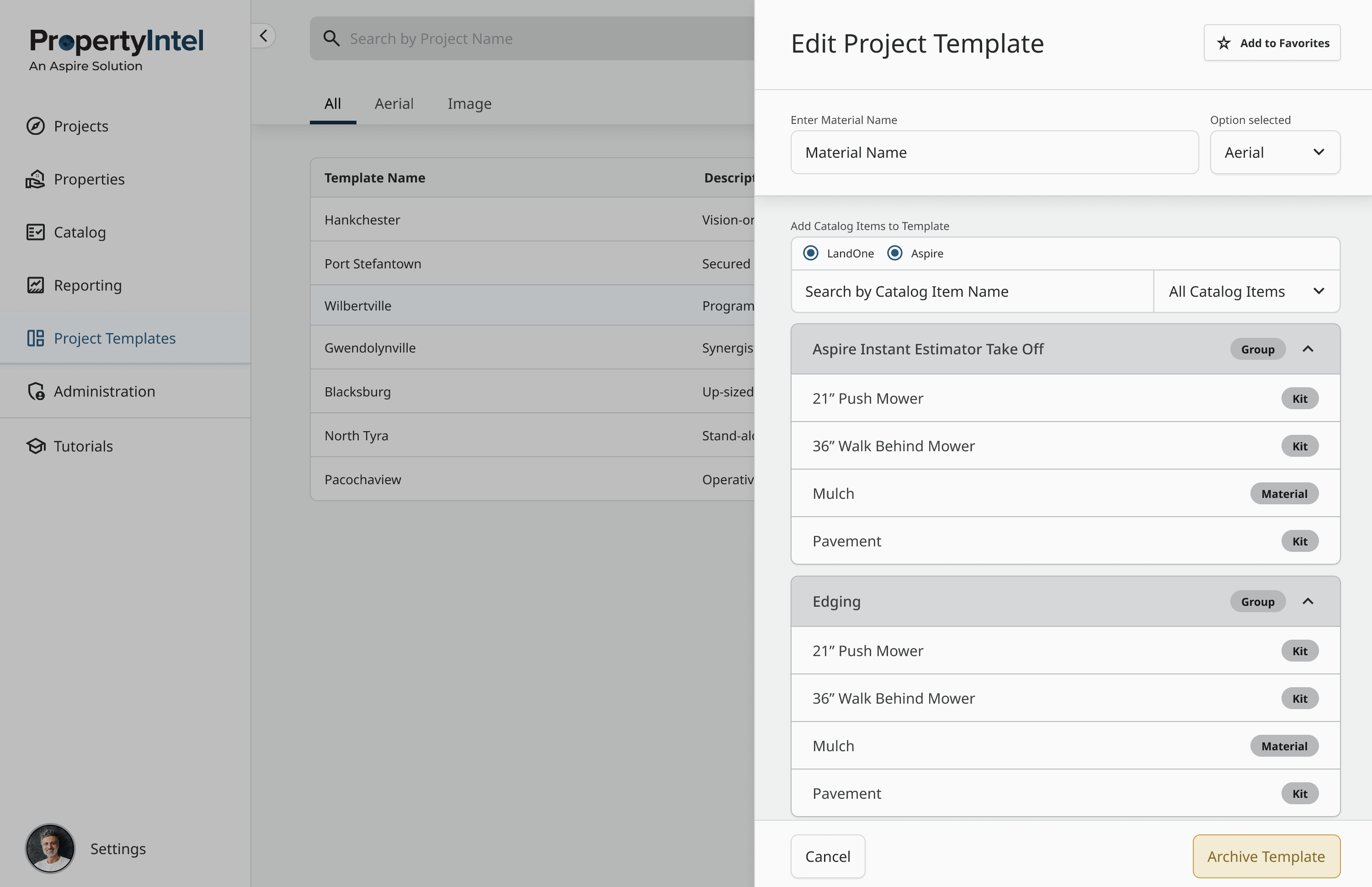Open the Aerial option dropdown
Screen dimensions: 1372x887
click(x=1275, y=153)
